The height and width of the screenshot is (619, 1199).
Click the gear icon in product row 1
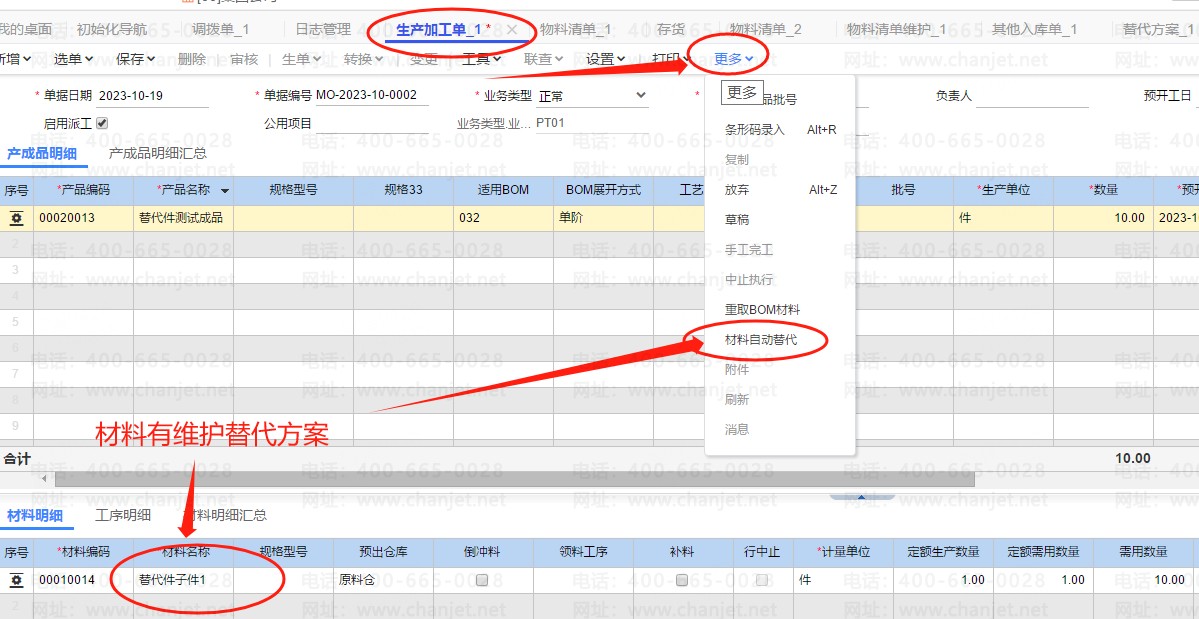tap(17, 218)
